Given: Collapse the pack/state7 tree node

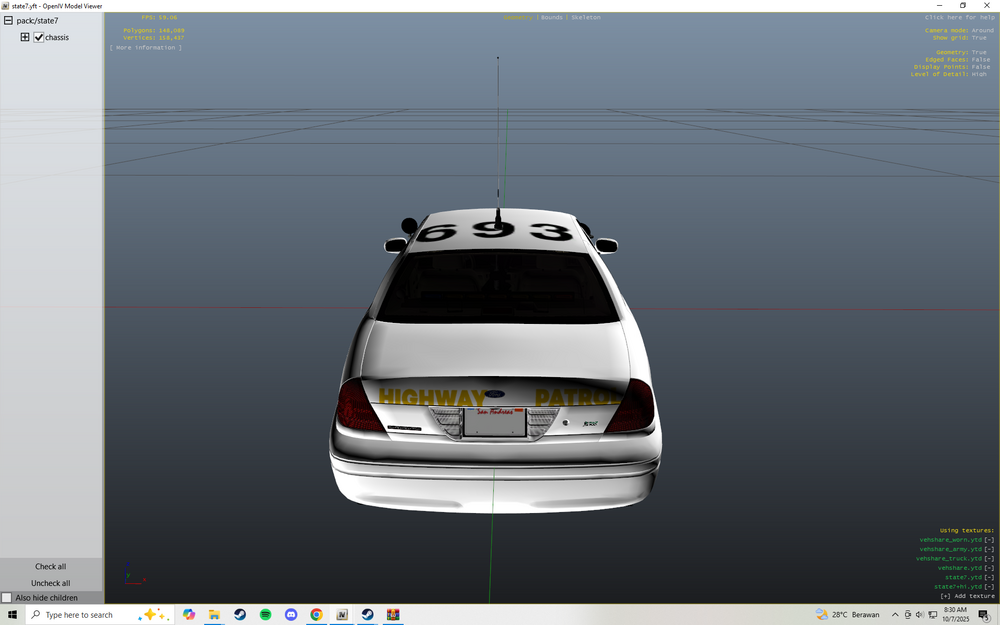Looking at the screenshot, I should (6, 19).
